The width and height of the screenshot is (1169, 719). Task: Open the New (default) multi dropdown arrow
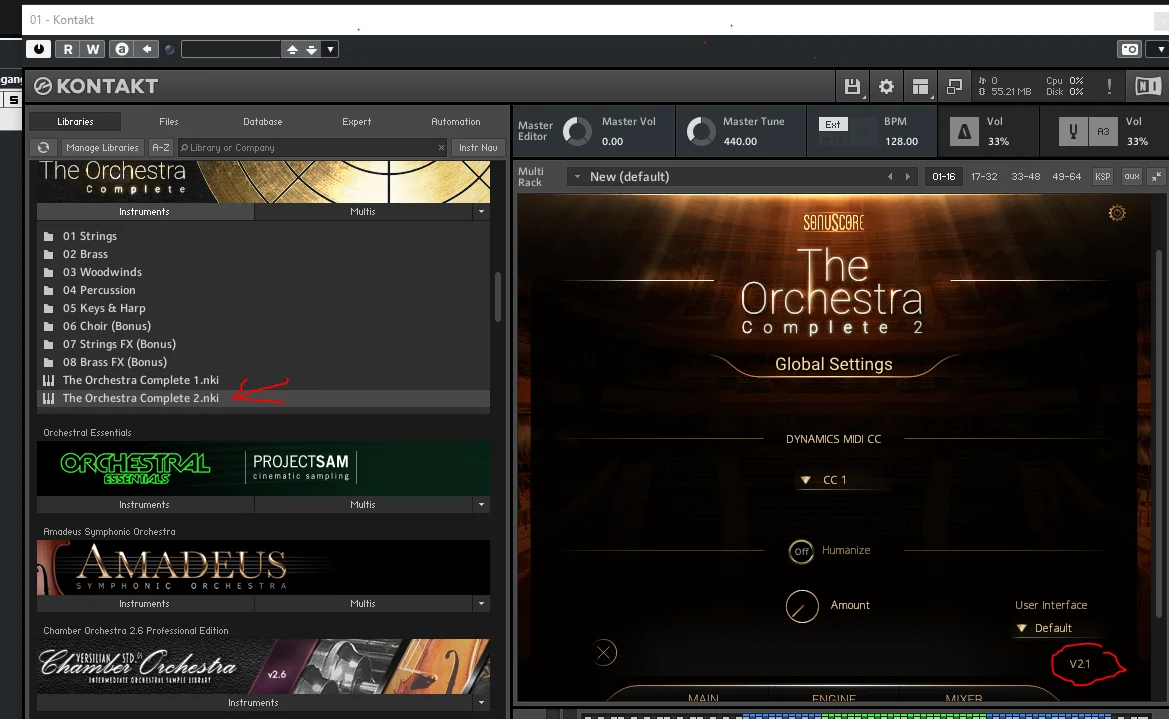tap(577, 177)
